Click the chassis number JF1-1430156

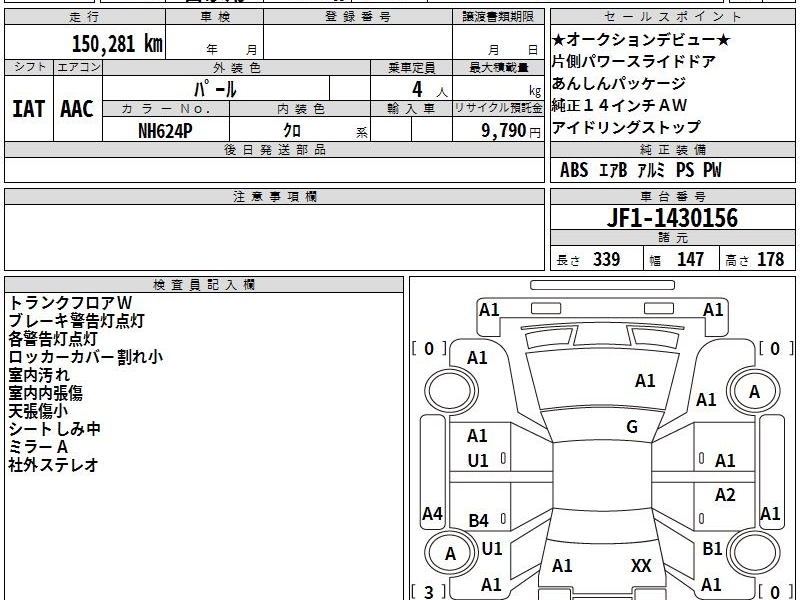click(672, 218)
